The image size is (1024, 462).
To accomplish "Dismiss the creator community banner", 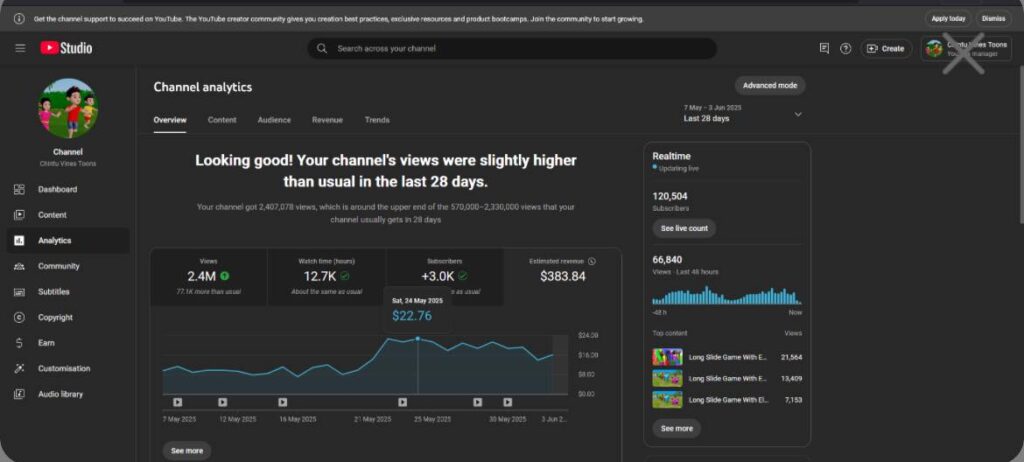I will [993, 18].
